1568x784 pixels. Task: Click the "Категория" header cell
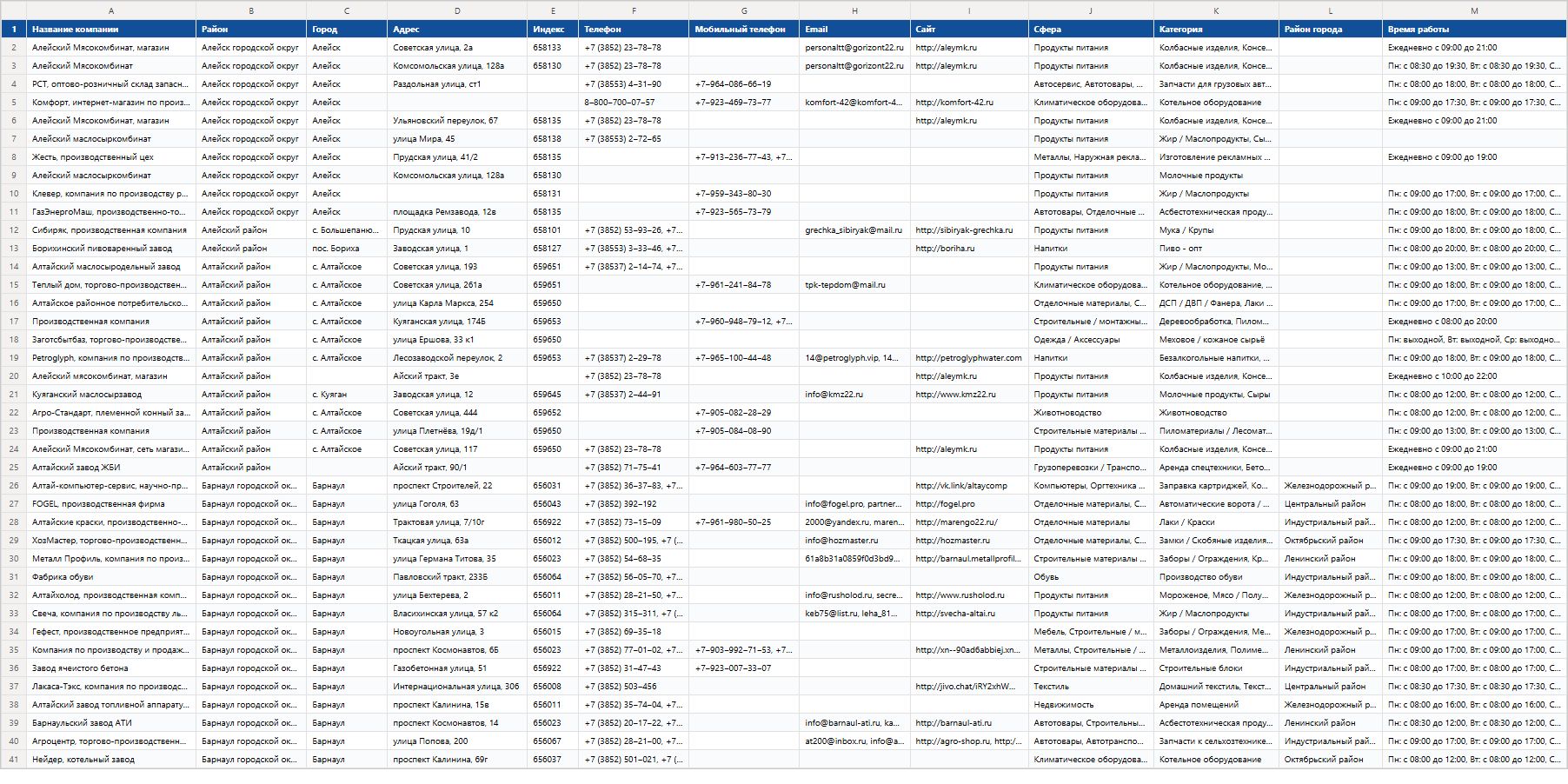coord(1216,30)
